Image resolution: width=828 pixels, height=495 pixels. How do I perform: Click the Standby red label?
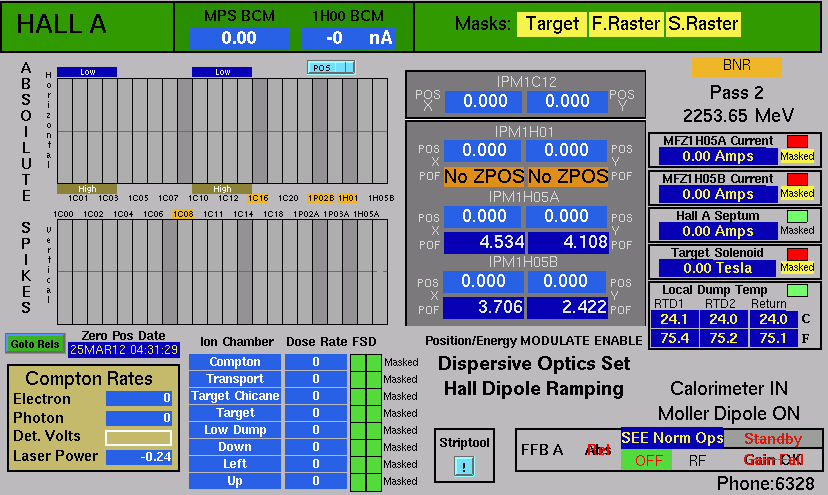click(773, 438)
